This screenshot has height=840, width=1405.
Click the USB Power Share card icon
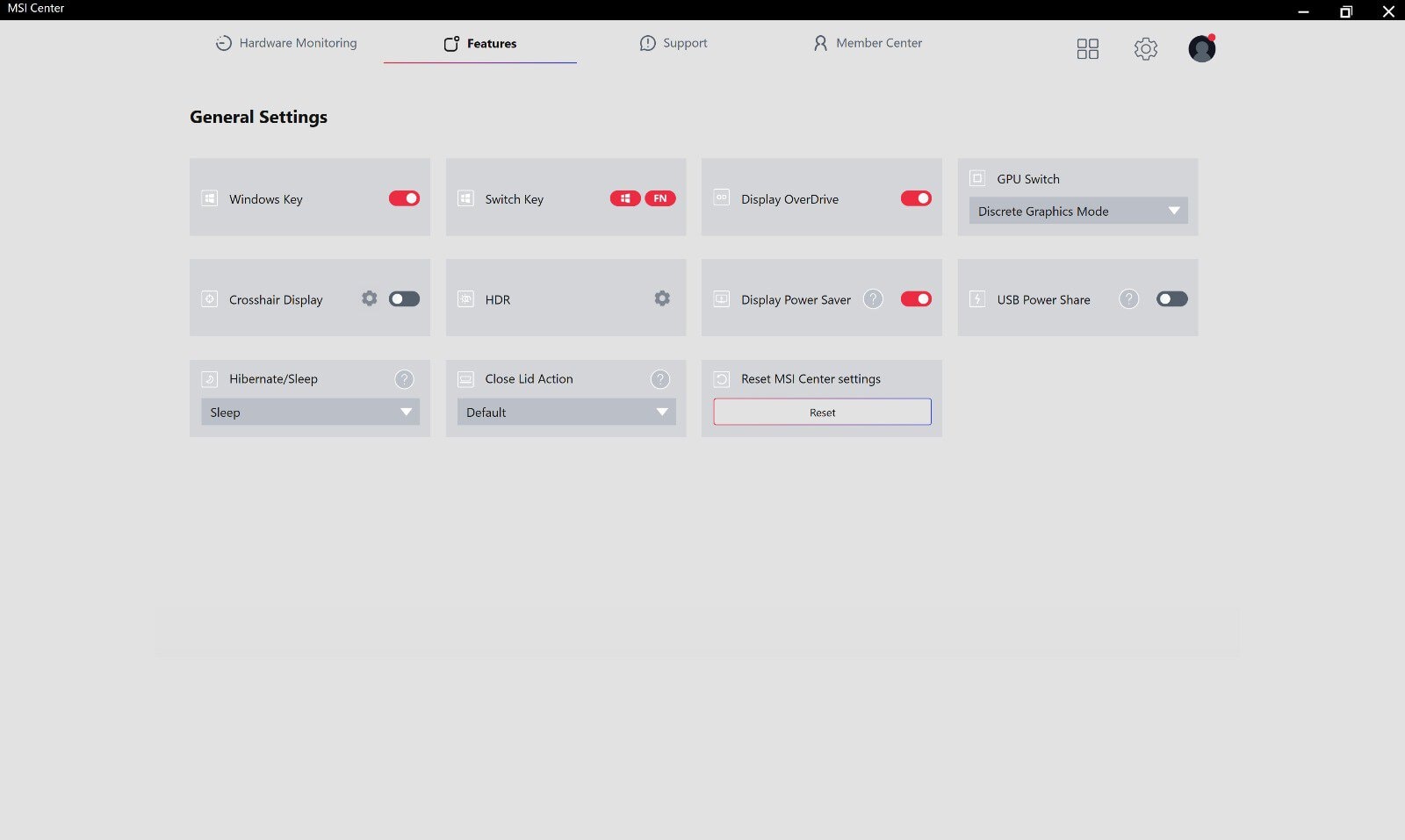(976, 298)
